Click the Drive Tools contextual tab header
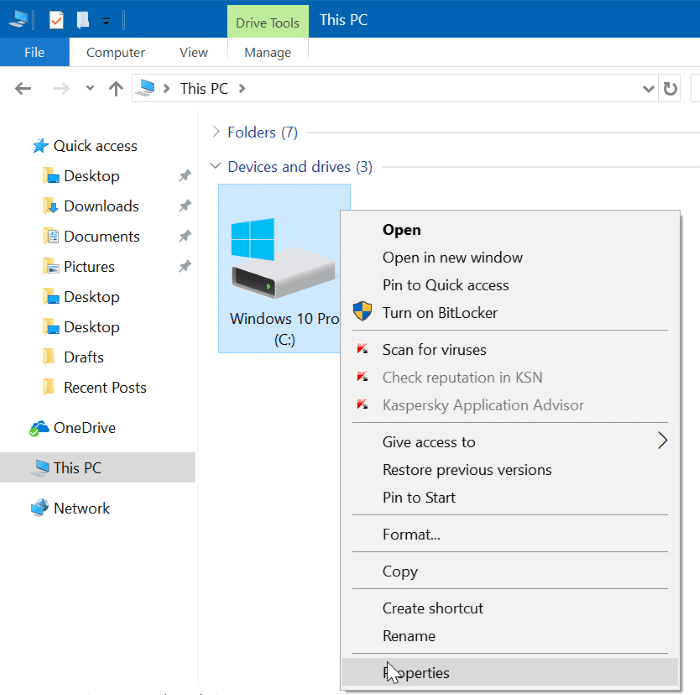This screenshot has height=695, width=700. (267, 22)
